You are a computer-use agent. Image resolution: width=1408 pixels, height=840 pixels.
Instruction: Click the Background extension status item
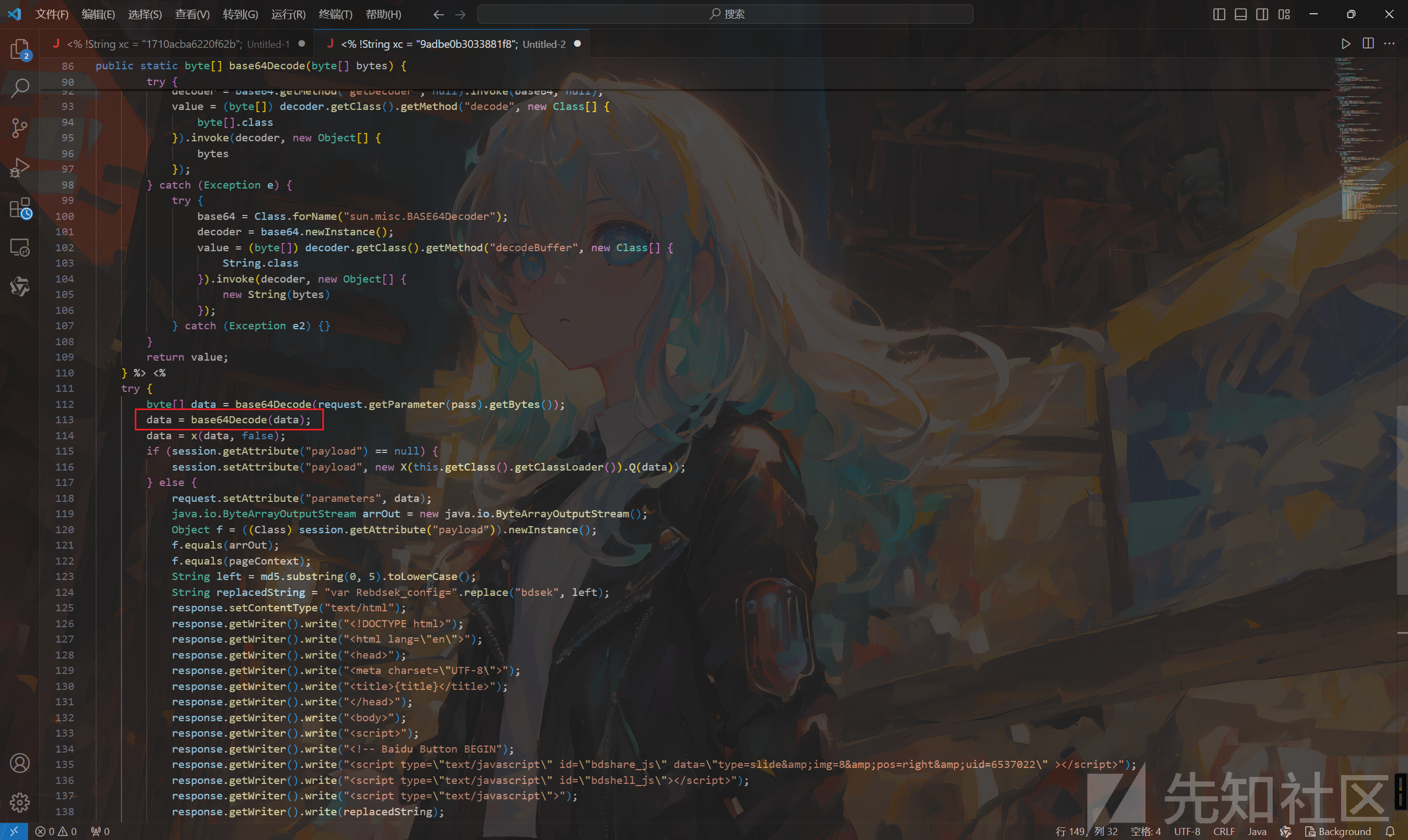pos(1338,832)
